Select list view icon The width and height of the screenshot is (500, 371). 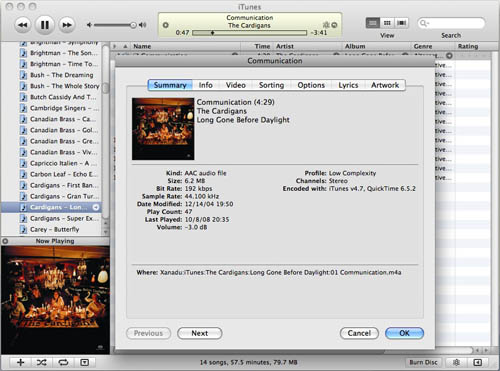pyautogui.click(x=373, y=23)
